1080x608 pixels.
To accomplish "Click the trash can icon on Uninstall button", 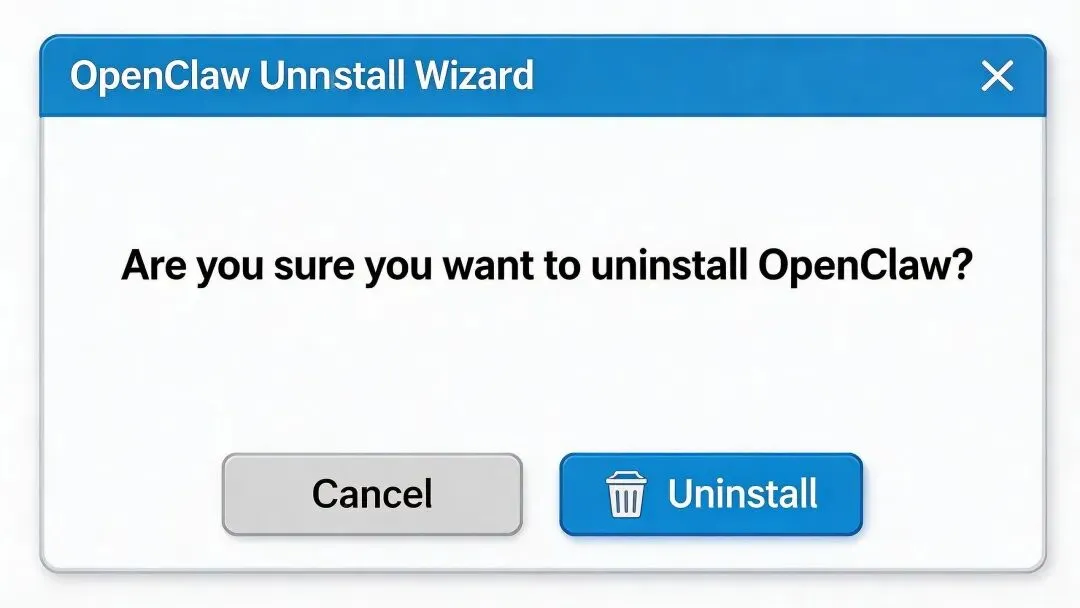I will point(625,494).
